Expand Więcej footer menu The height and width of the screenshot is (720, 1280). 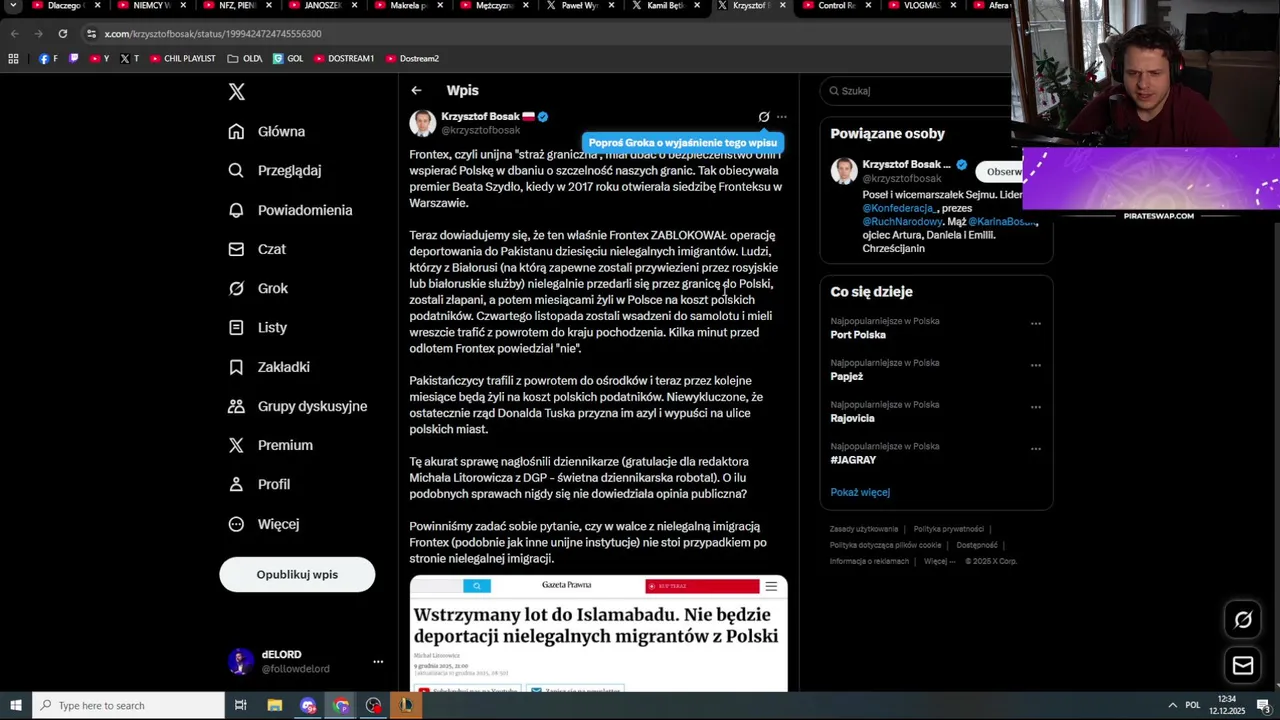(x=938, y=561)
